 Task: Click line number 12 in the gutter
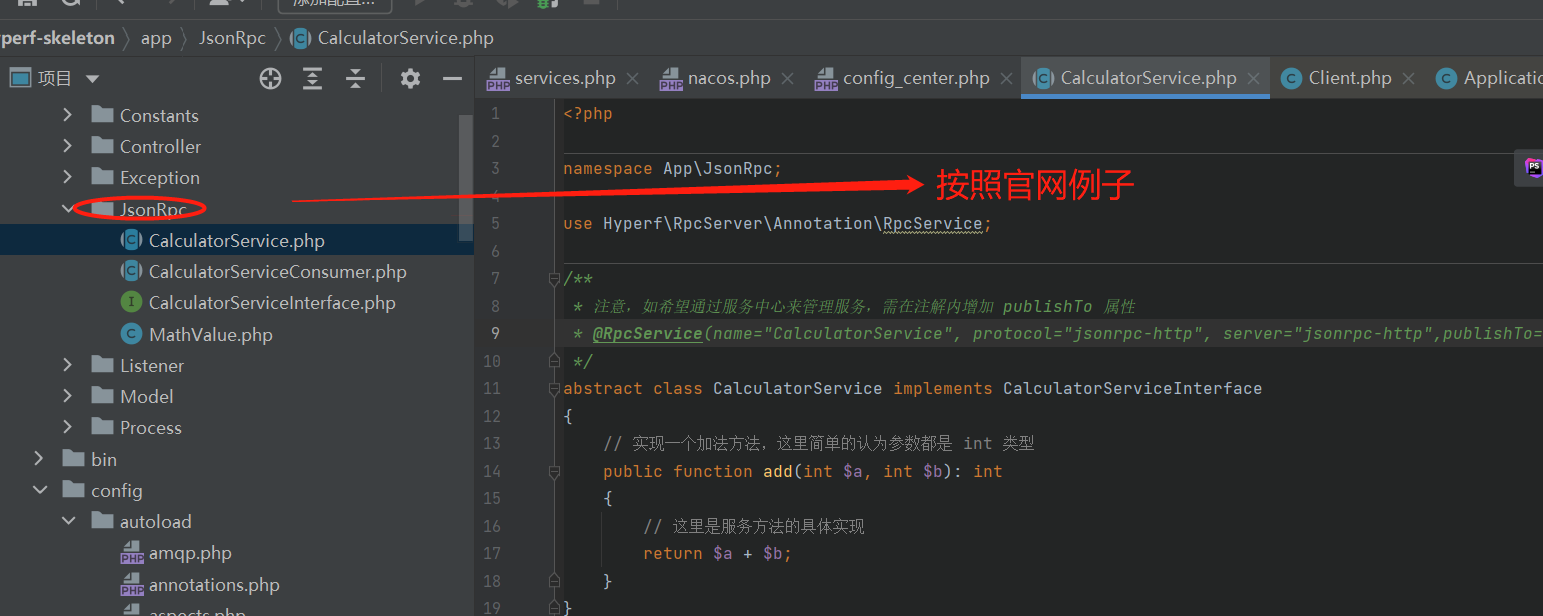pyautogui.click(x=492, y=416)
